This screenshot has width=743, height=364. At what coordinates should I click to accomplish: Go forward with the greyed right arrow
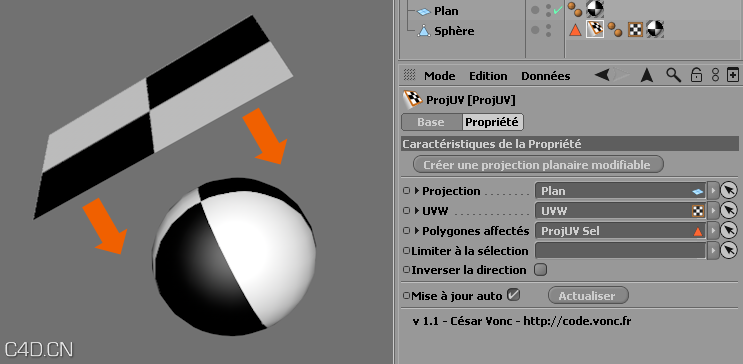click(622, 75)
